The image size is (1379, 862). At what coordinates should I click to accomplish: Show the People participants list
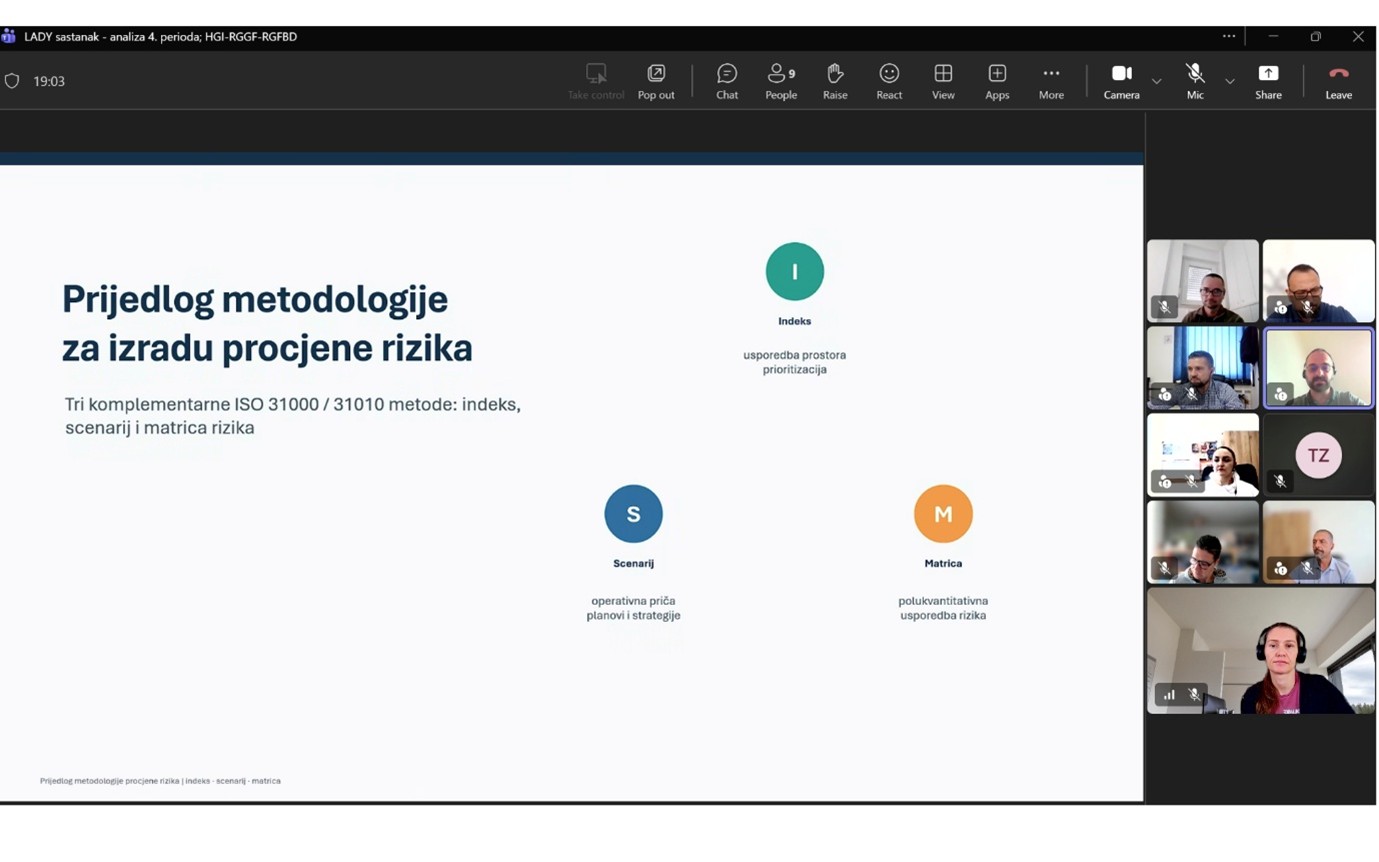click(x=781, y=81)
